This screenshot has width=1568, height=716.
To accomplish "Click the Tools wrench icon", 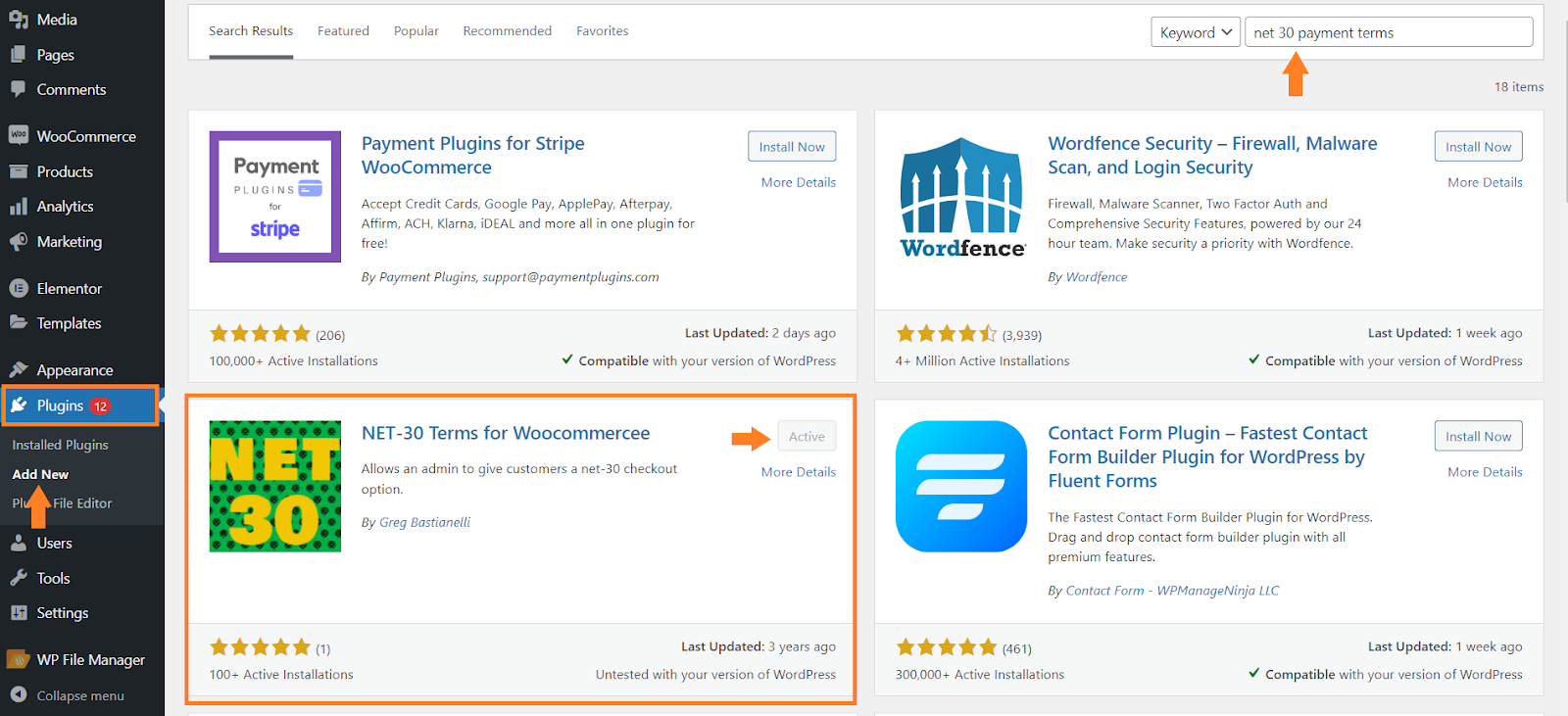I will point(18,578).
